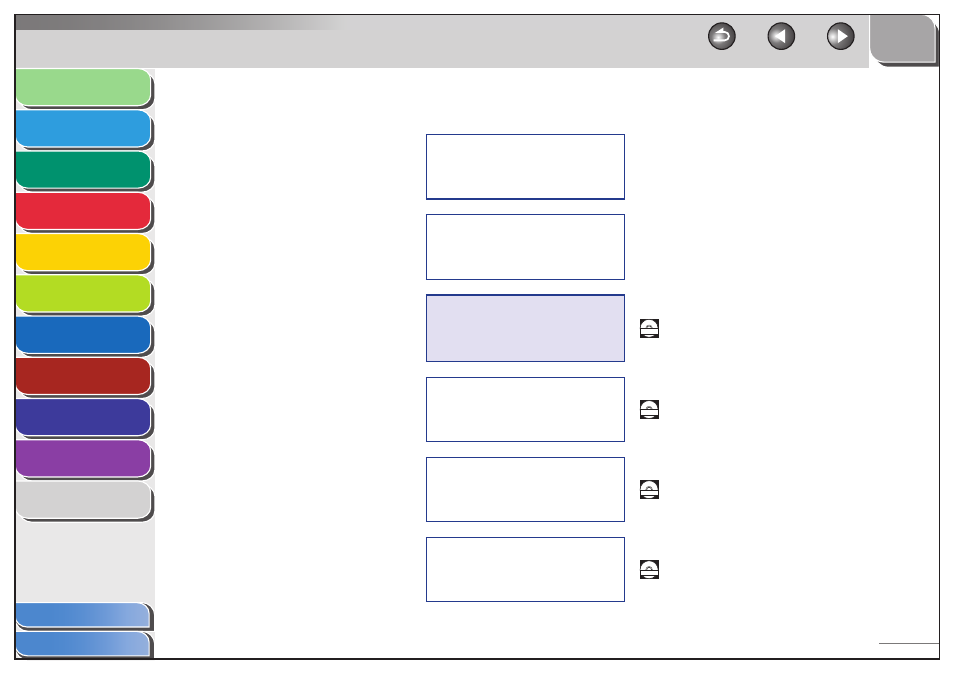
Task: Select the light gray sidebar tab
Action: 83,500
